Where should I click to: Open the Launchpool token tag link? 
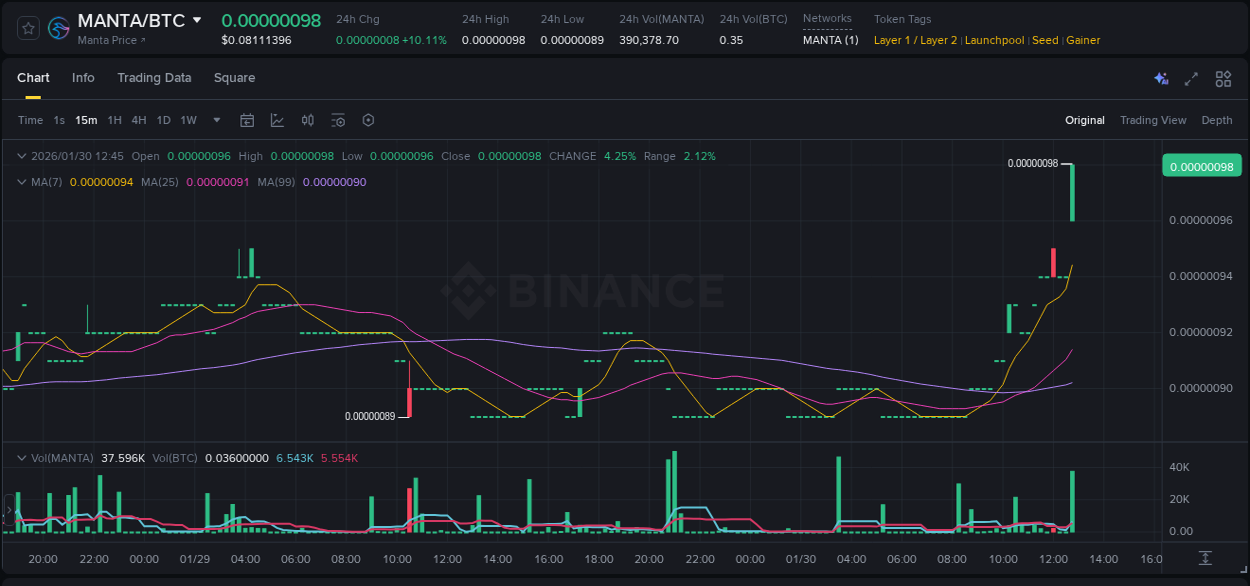pos(994,40)
